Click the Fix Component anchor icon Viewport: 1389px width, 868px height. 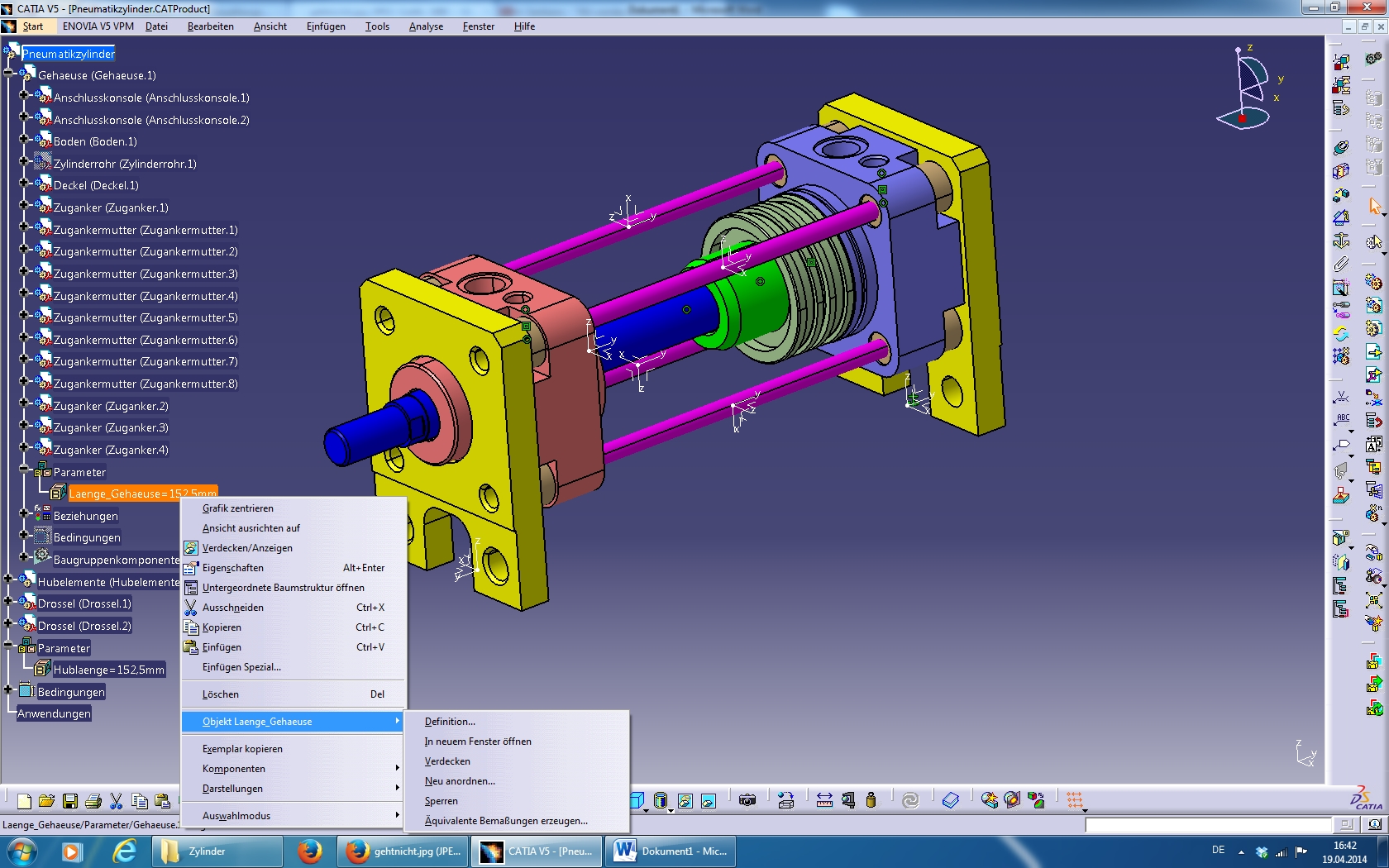click(x=1341, y=241)
